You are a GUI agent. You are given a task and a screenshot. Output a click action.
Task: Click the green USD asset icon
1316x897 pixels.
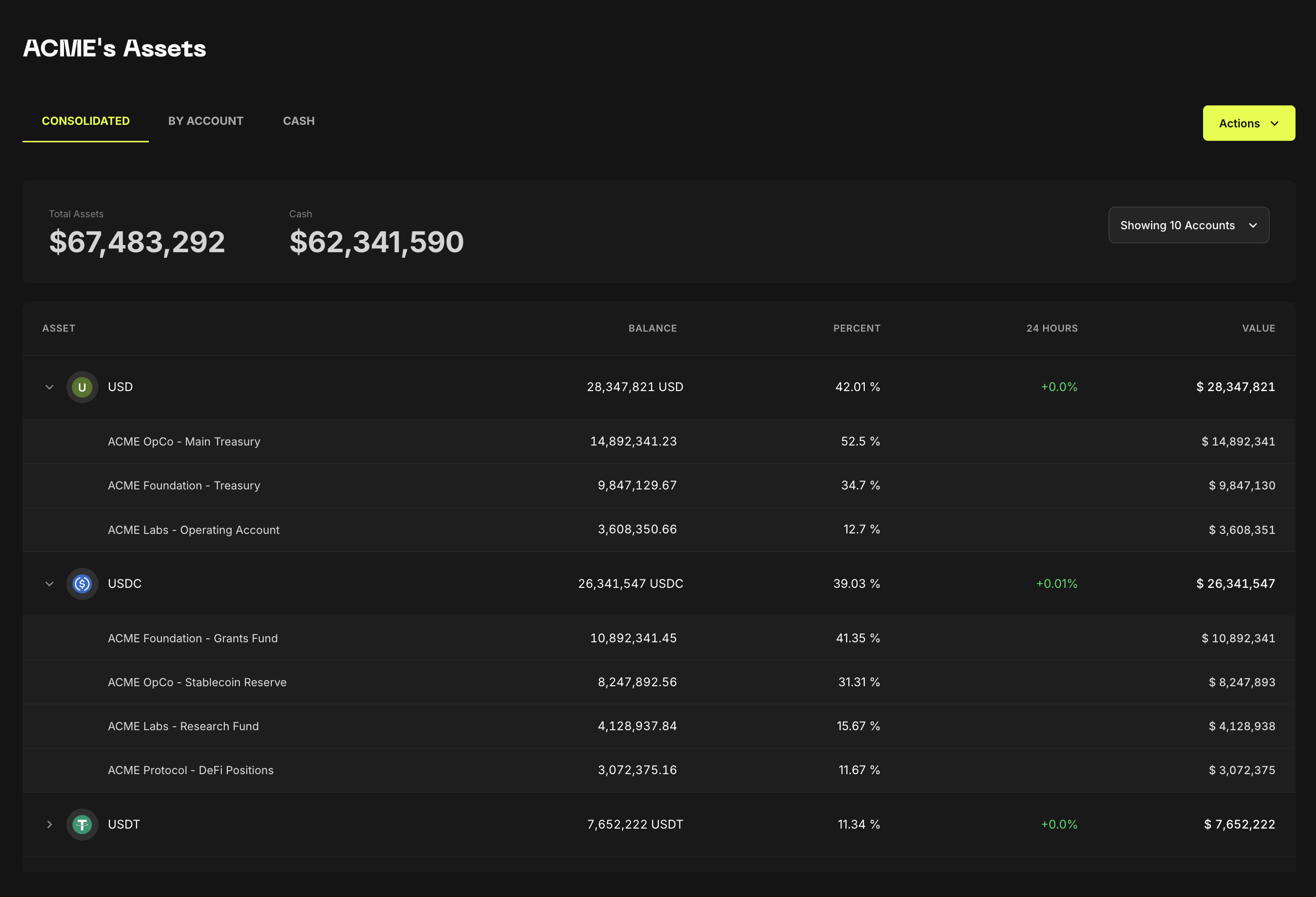82,387
